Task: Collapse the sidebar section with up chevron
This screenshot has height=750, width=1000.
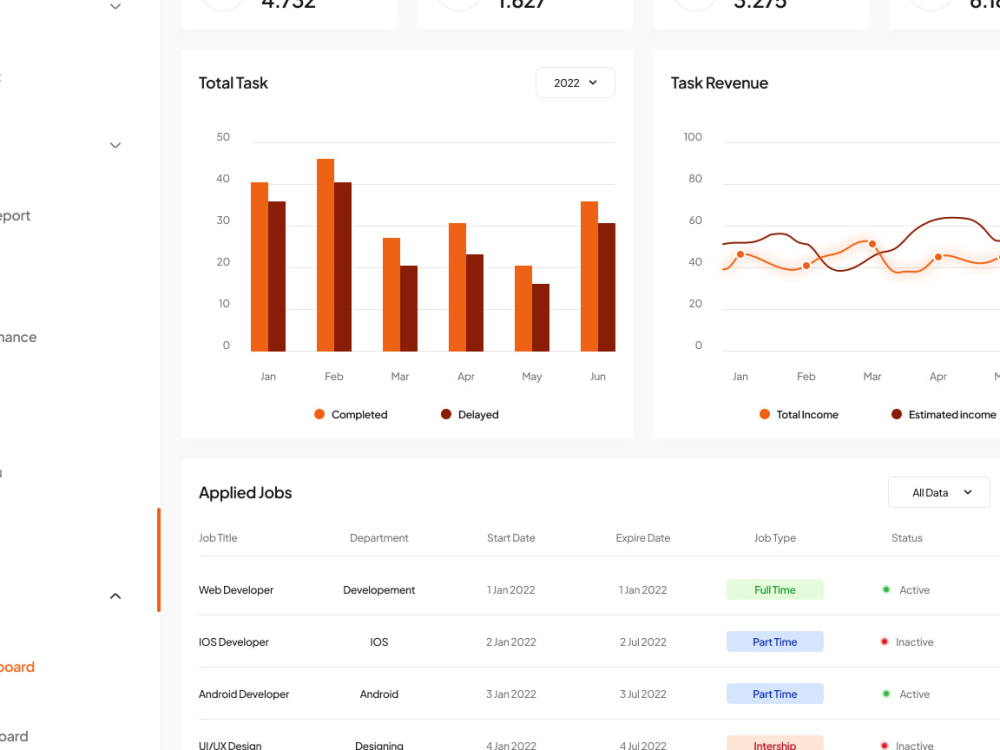Action: 115,596
